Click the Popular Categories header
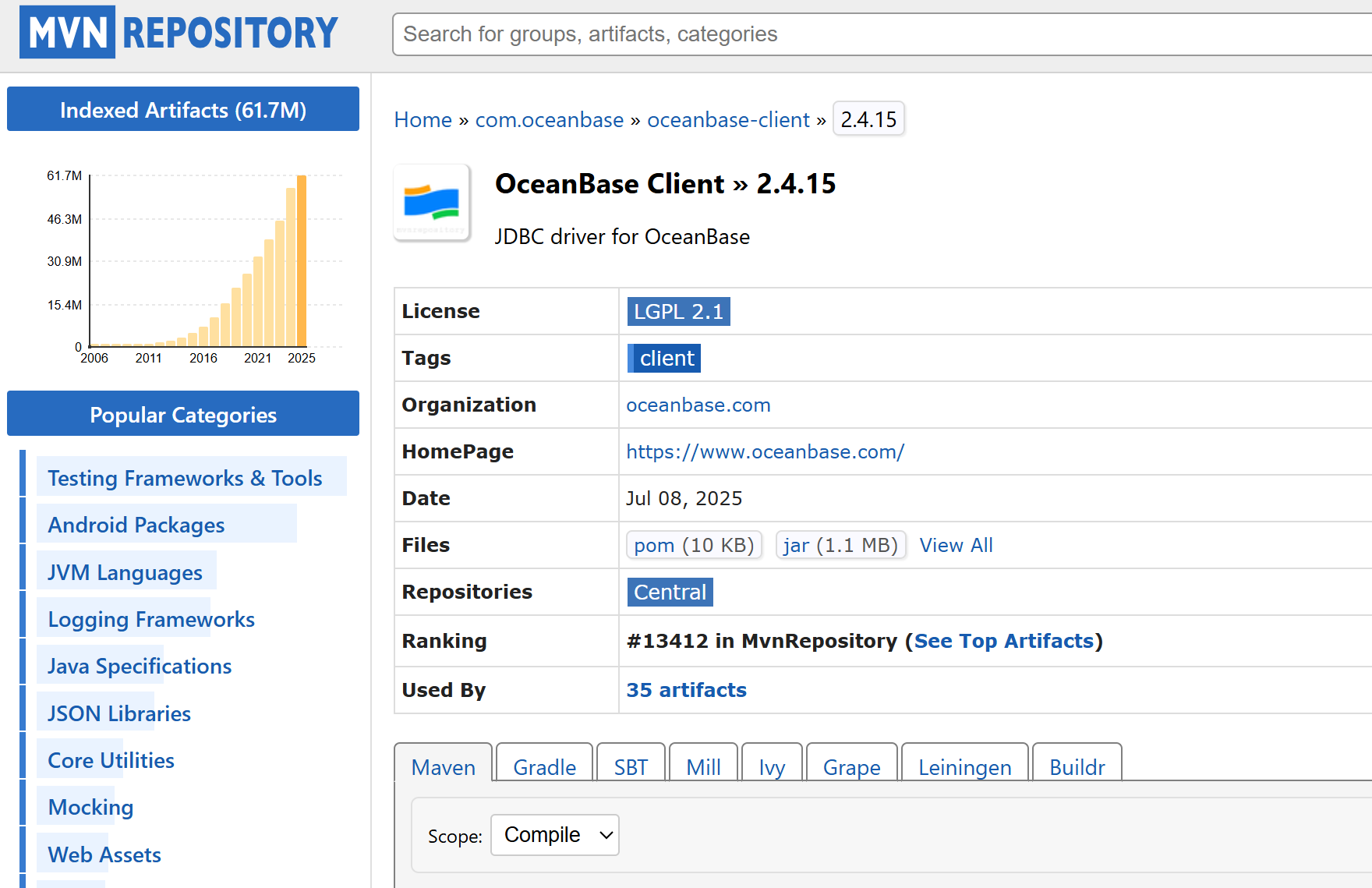 point(183,414)
